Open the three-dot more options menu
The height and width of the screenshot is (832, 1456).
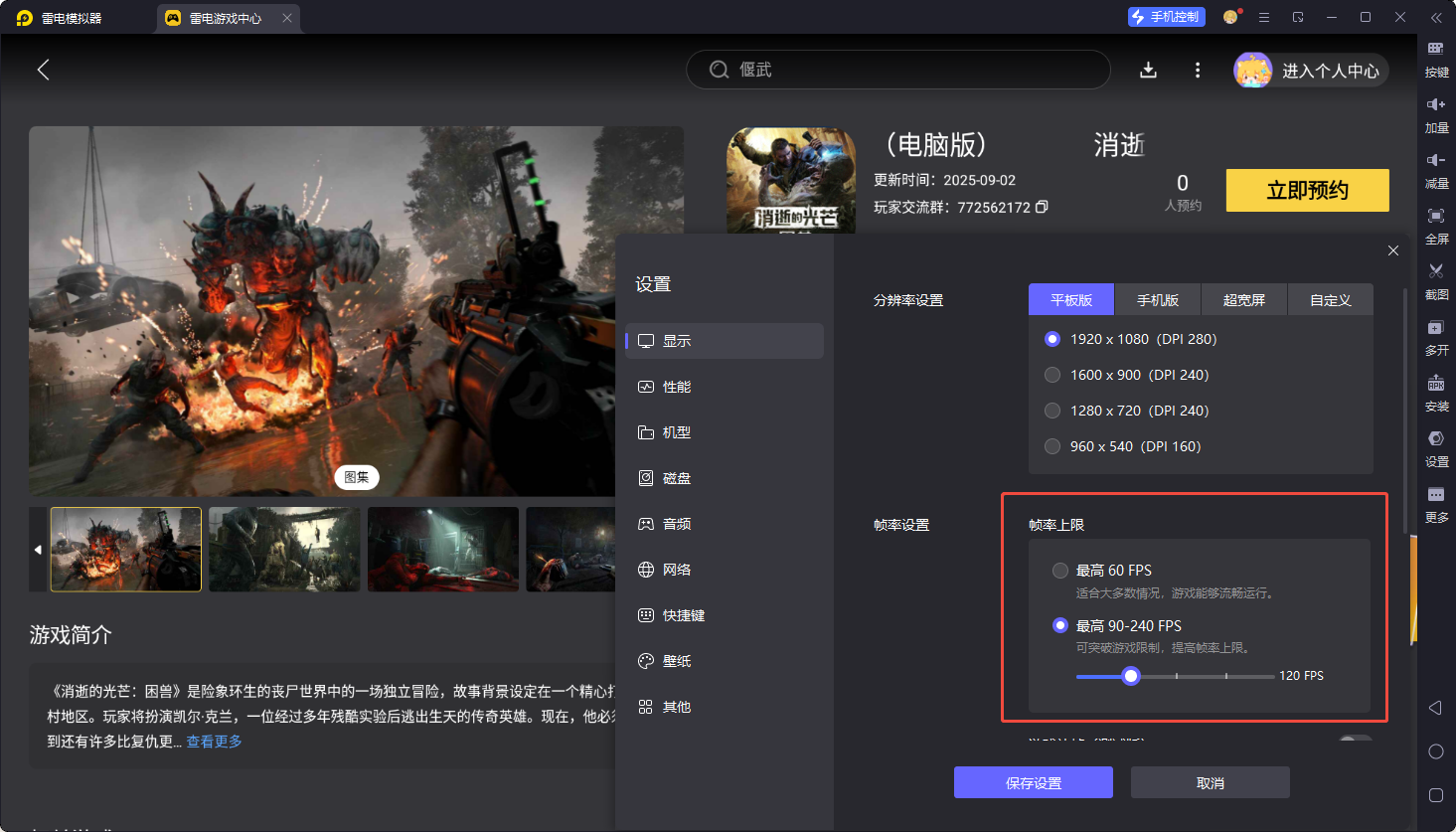pyautogui.click(x=1197, y=70)
